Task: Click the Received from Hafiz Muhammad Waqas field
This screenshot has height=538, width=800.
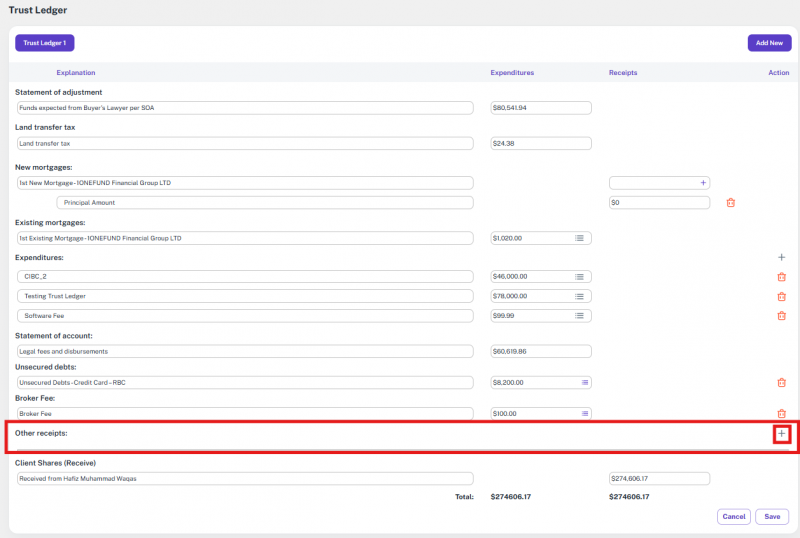Action: coord(244,479)
